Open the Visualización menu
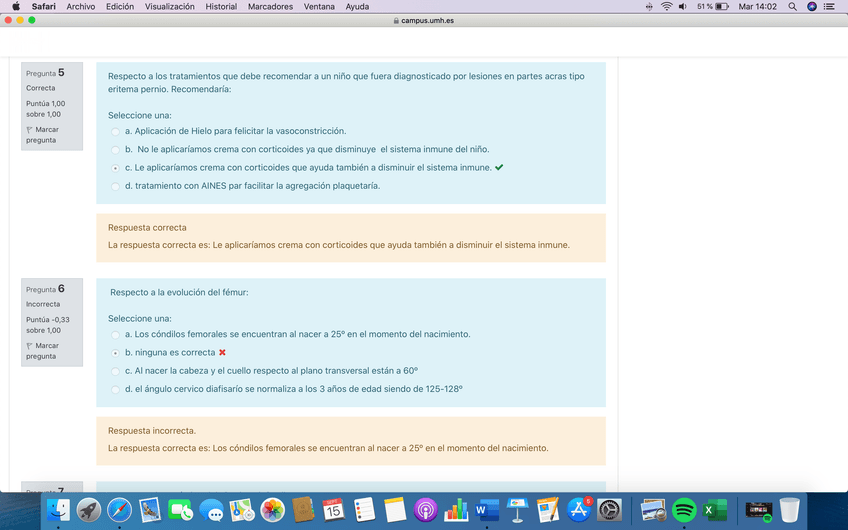 click(x=169, y=6)
